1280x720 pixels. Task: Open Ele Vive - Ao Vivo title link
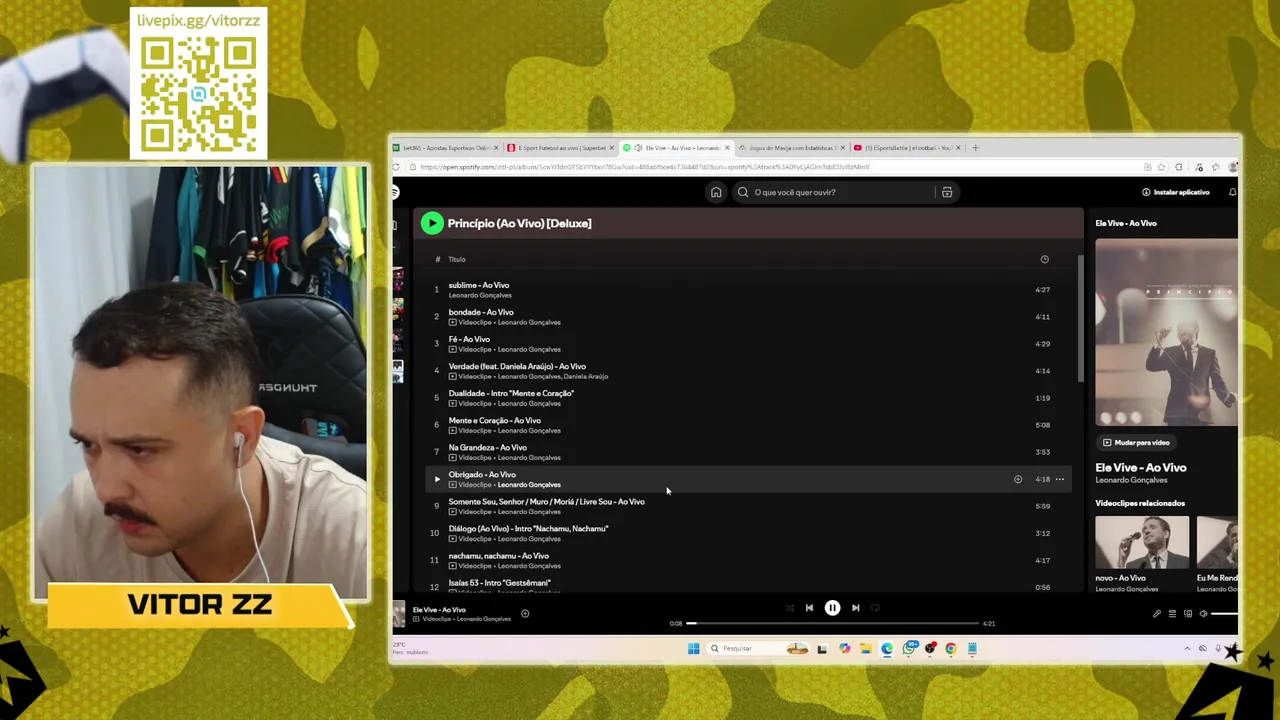1141,467
